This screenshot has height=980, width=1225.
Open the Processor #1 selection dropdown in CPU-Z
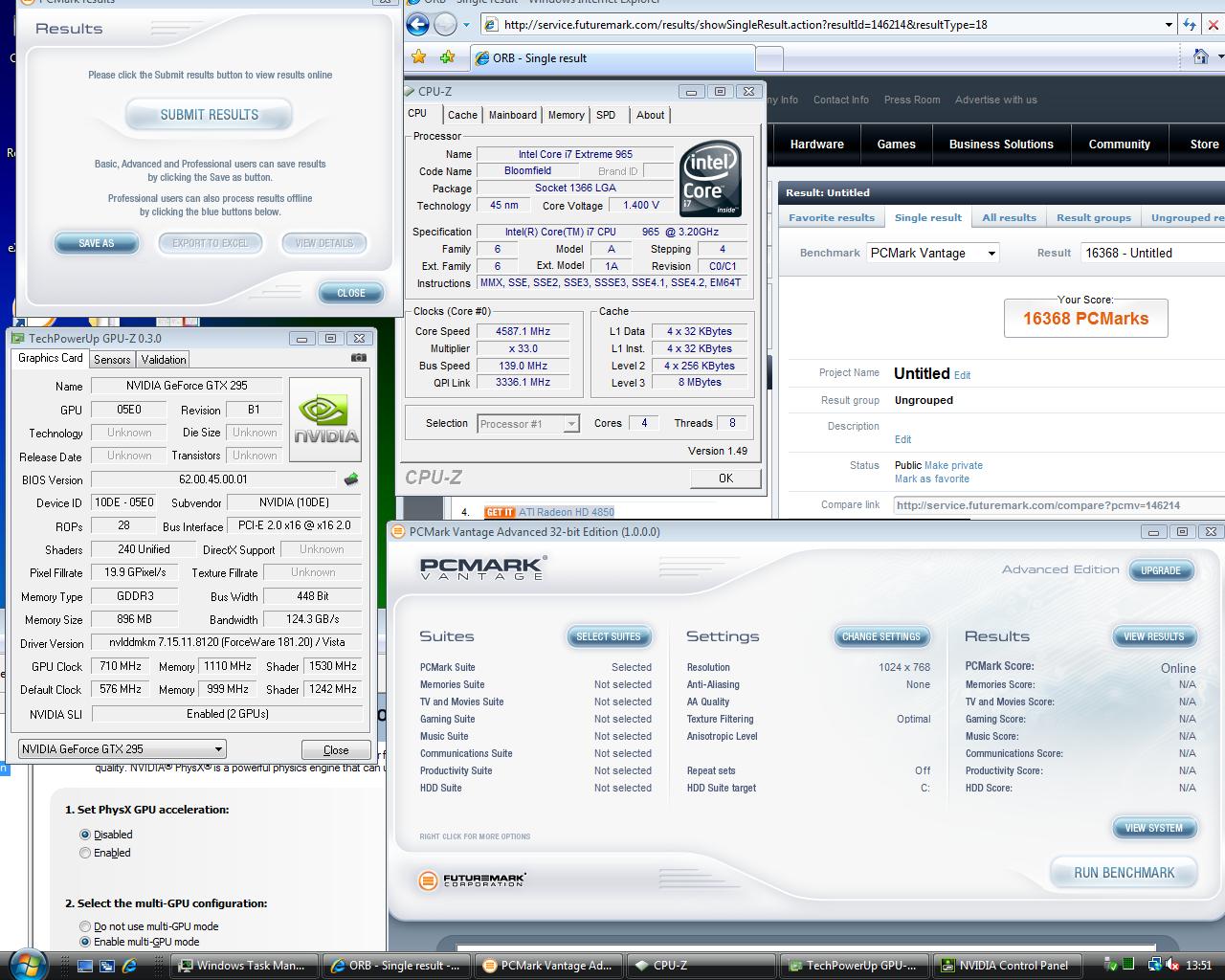[x=528, y=424]
